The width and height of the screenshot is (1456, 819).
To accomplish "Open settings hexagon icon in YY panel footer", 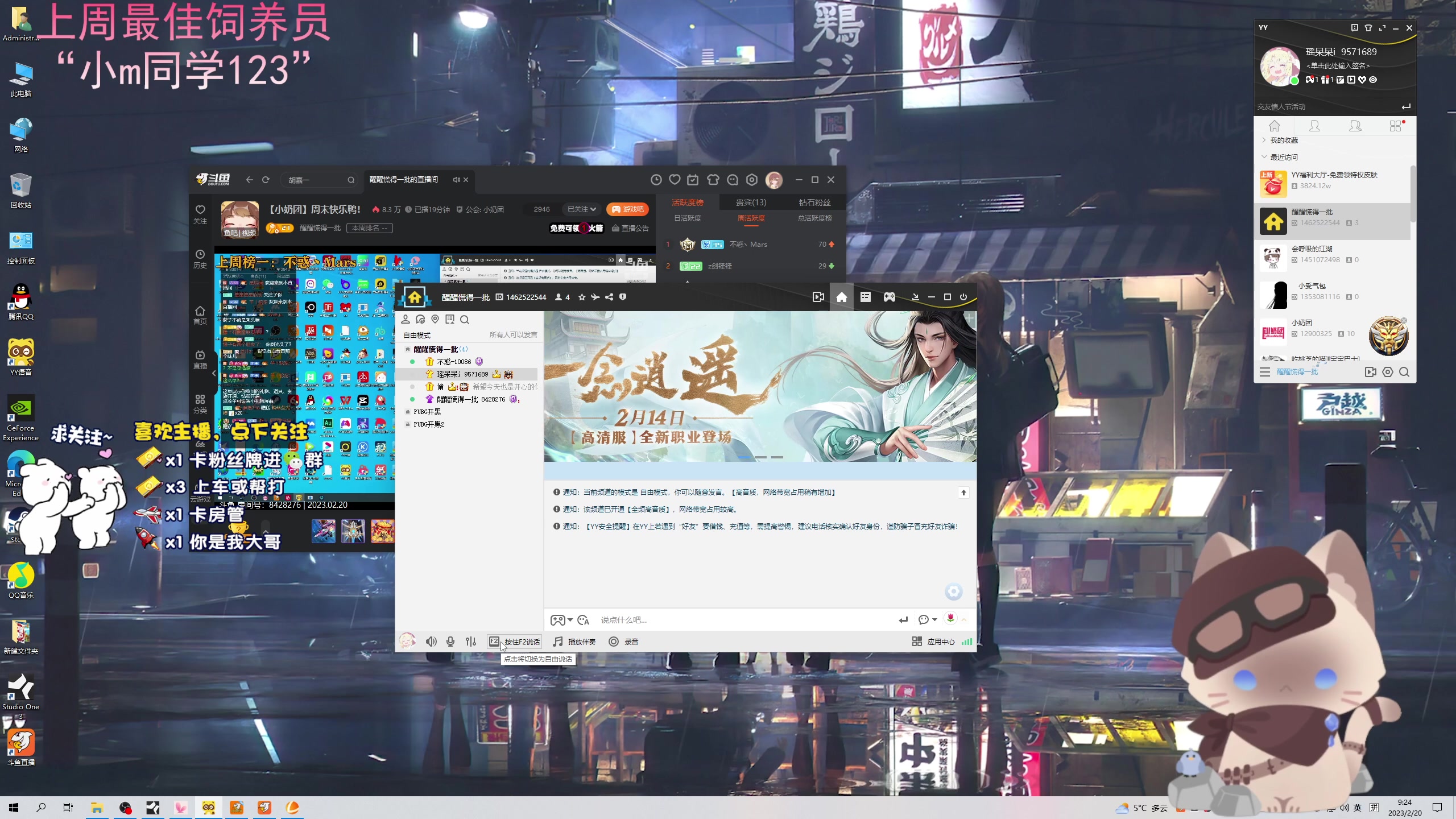I will (1388, 372).
